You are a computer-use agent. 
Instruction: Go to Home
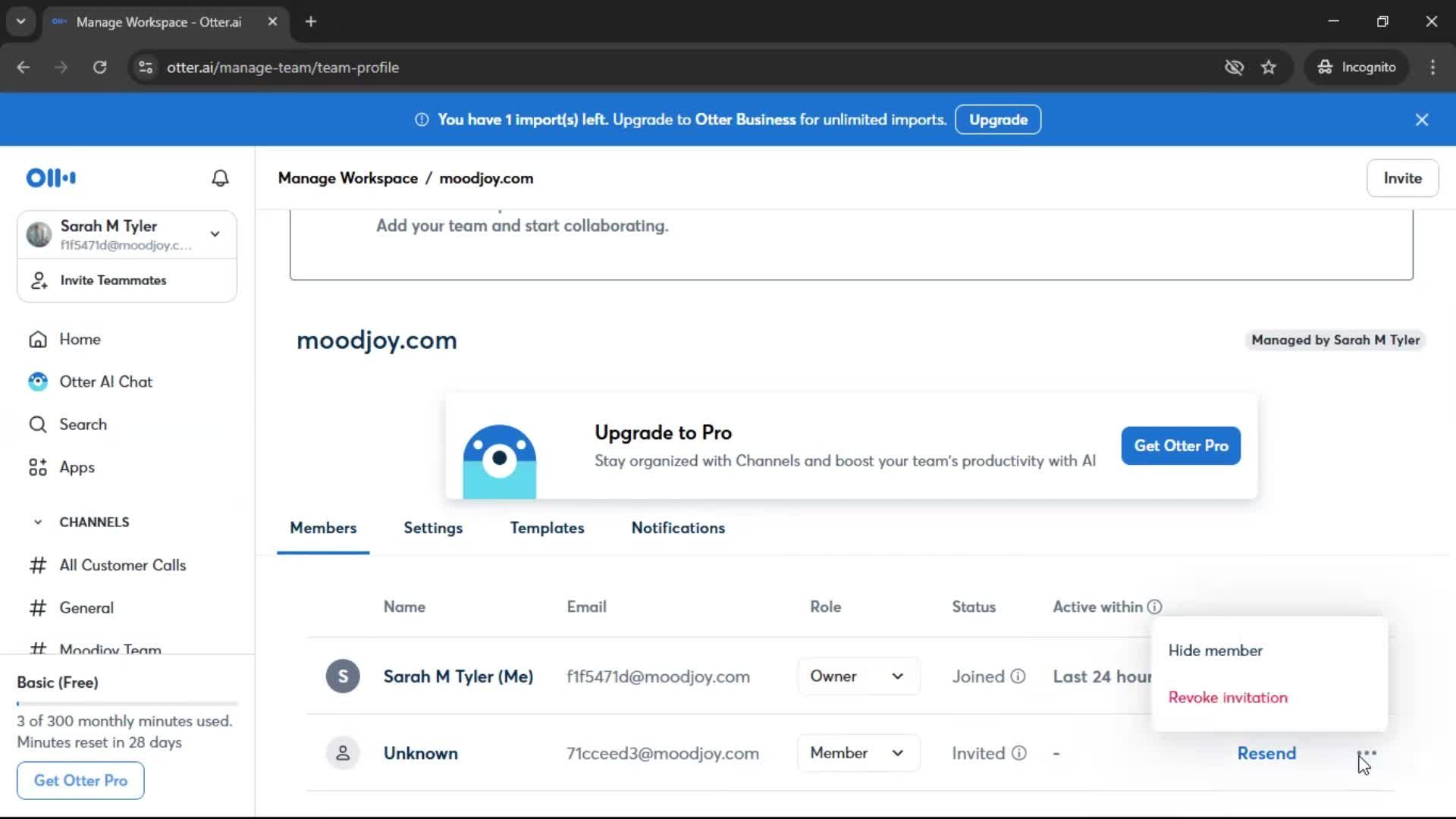80,339
